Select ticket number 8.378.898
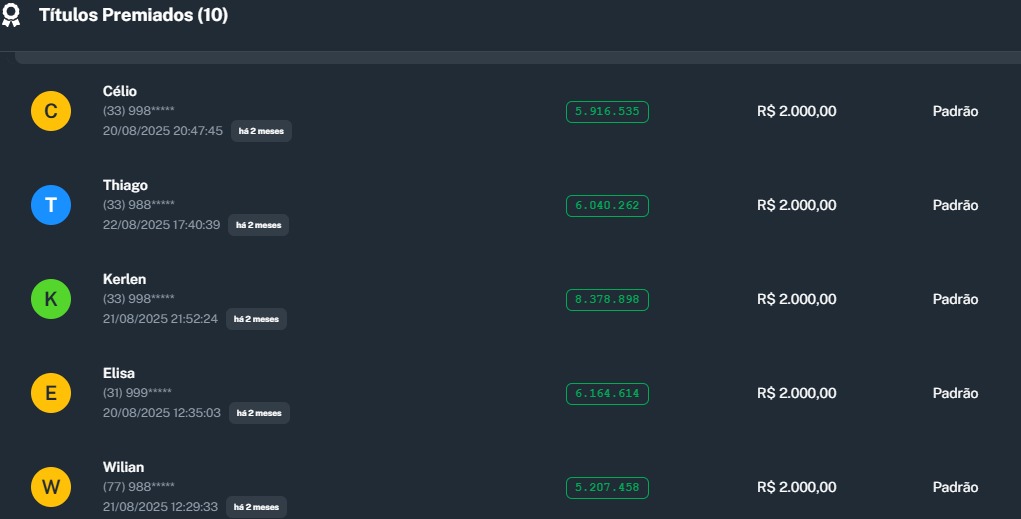1021x519 pixels. click(x=607, y=300)
